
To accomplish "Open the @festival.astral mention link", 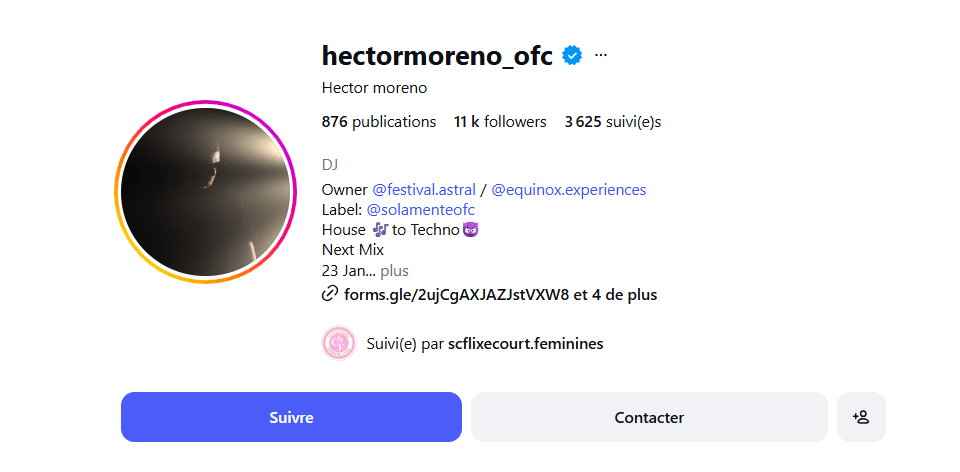I will click(424, 190).
